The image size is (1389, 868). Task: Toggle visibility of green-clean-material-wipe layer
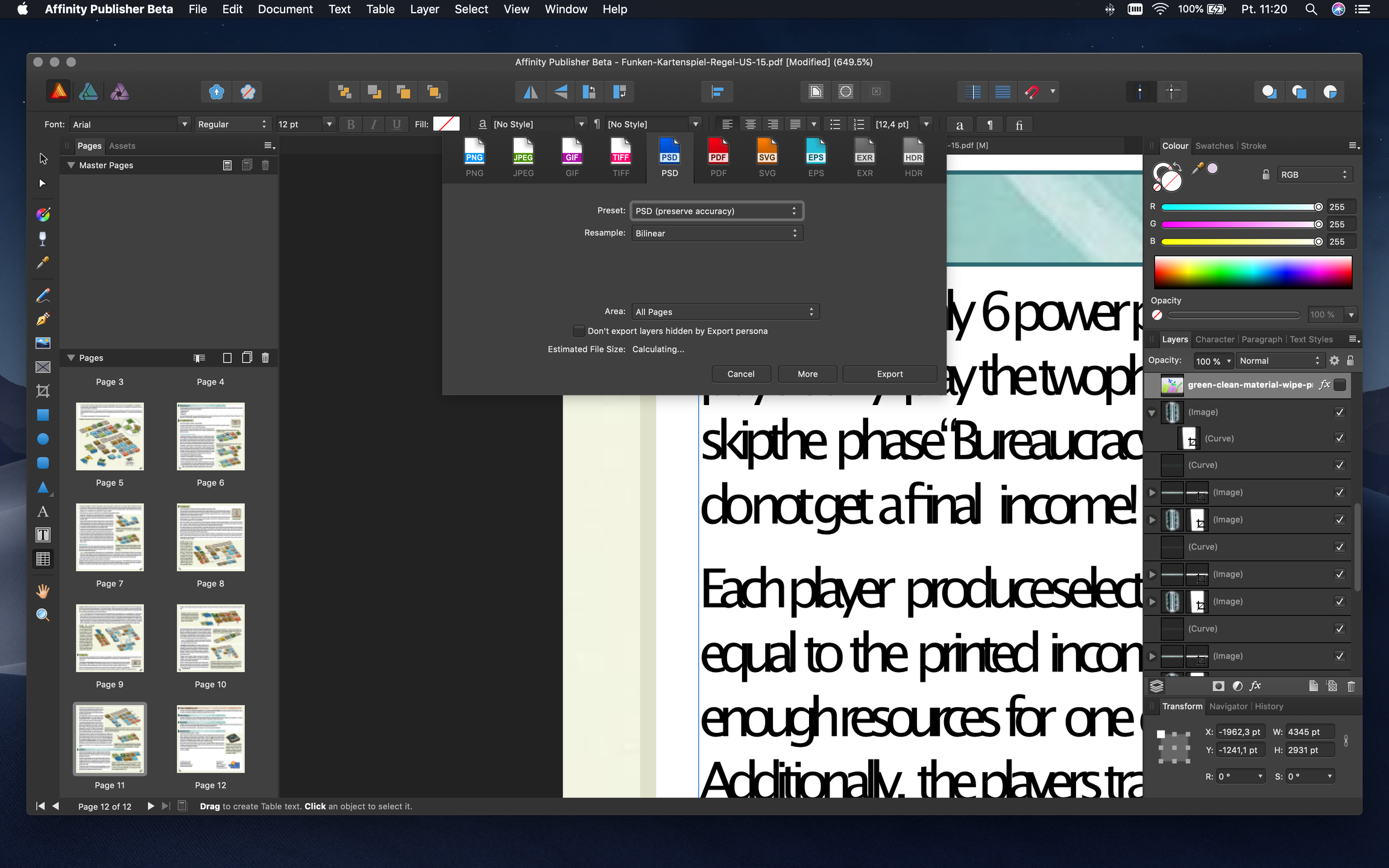click(1340, 385)
